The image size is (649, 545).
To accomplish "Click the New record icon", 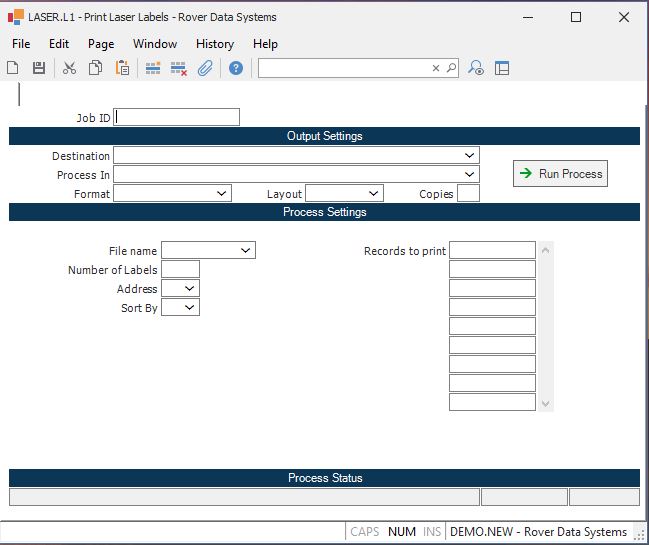I will [13, 68].
